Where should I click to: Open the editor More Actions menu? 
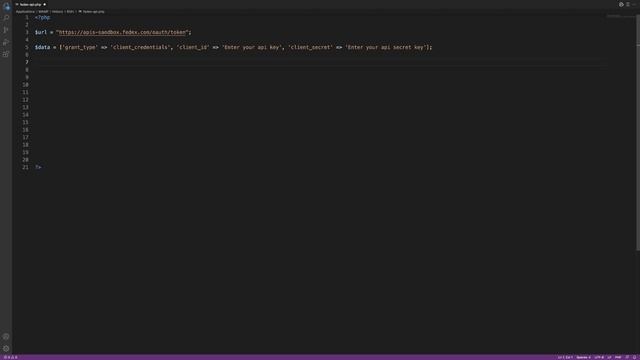click(634, 4)
